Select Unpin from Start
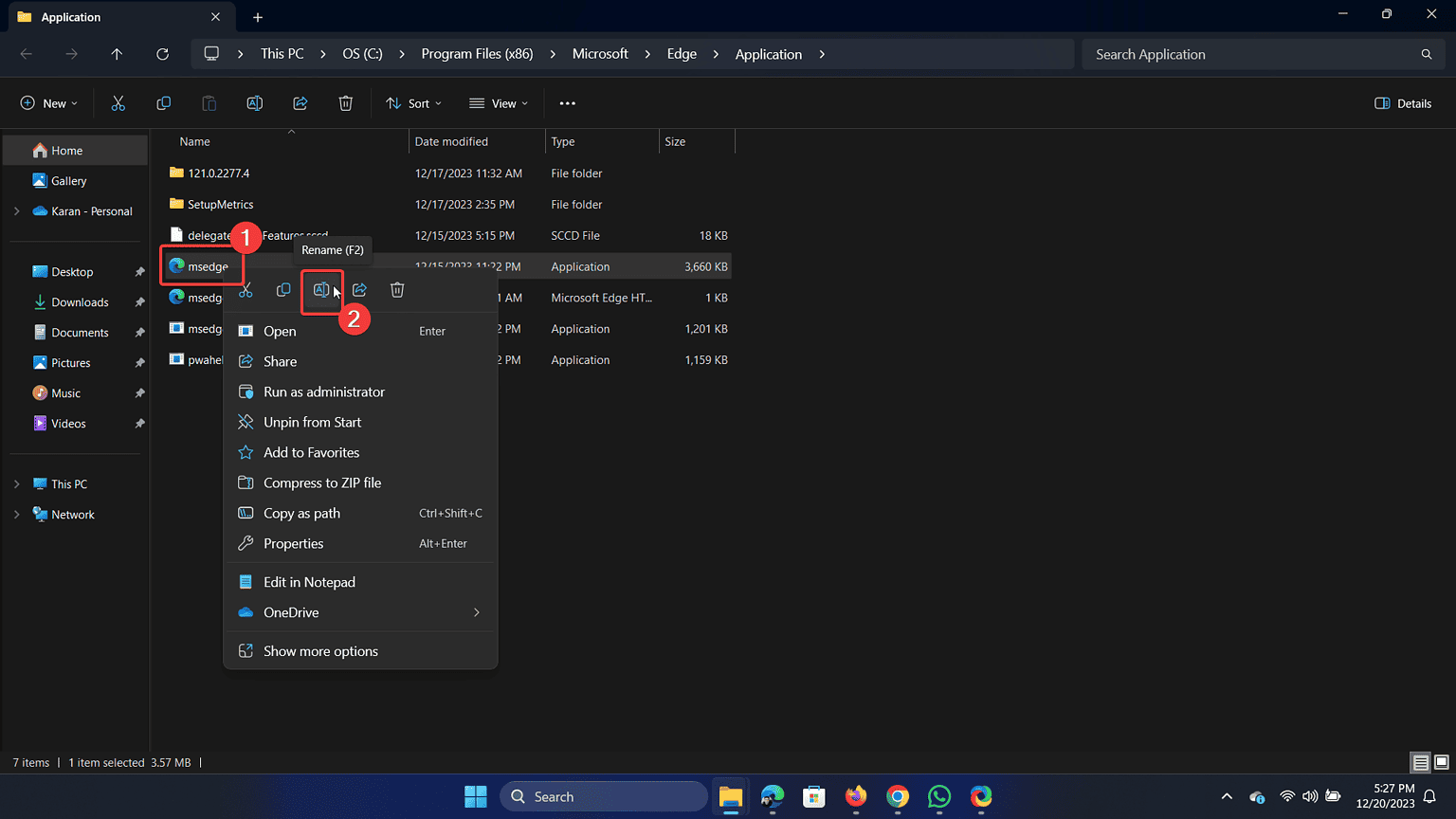 (x=360, y=422)
